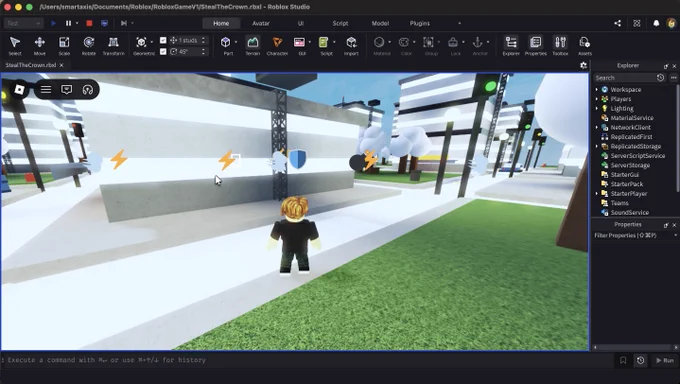Click the Lock tool icon
The width and height of the screenshot is (680, 384).
click(453, 42)
